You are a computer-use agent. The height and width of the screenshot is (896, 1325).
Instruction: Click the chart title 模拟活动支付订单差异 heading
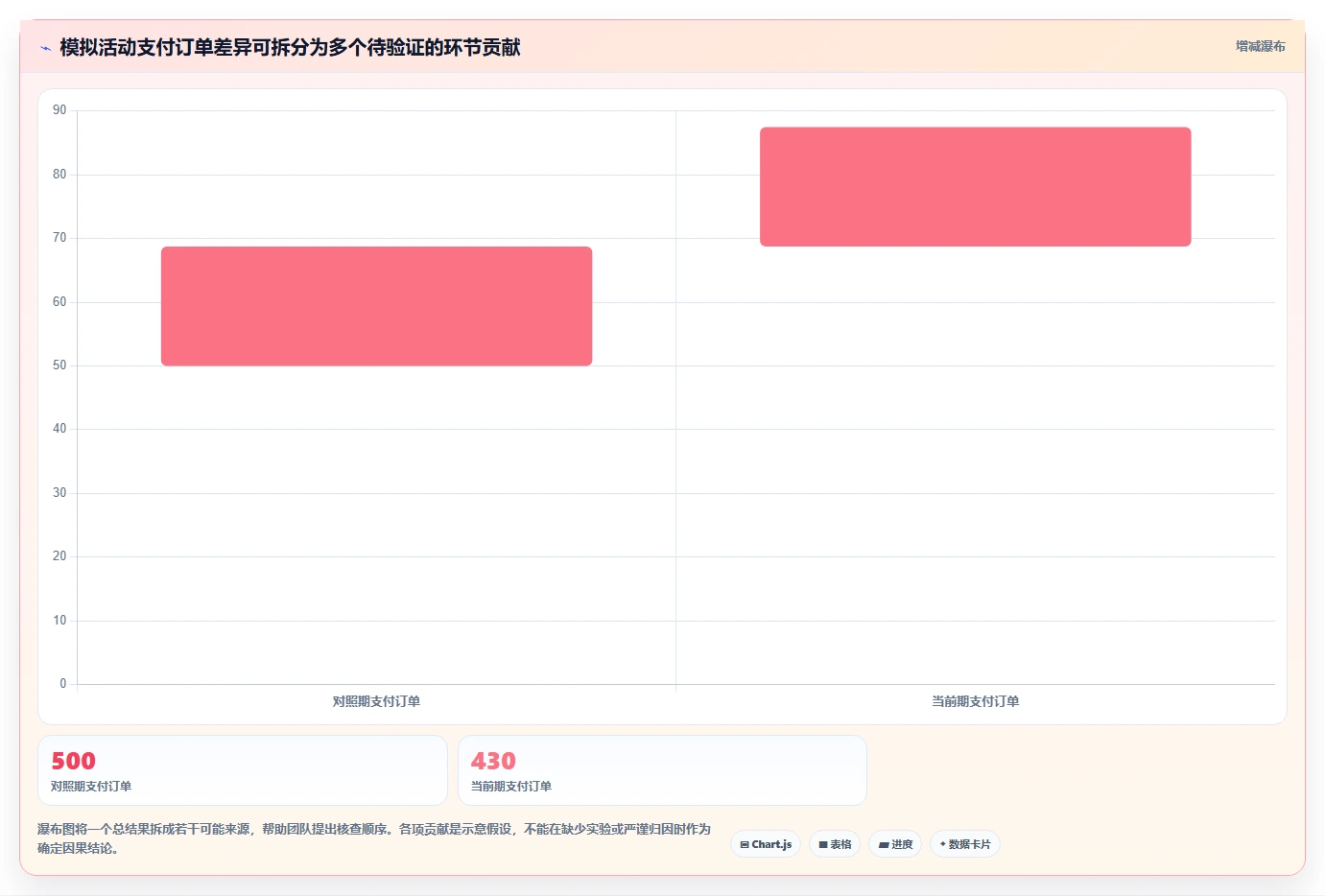290,47
